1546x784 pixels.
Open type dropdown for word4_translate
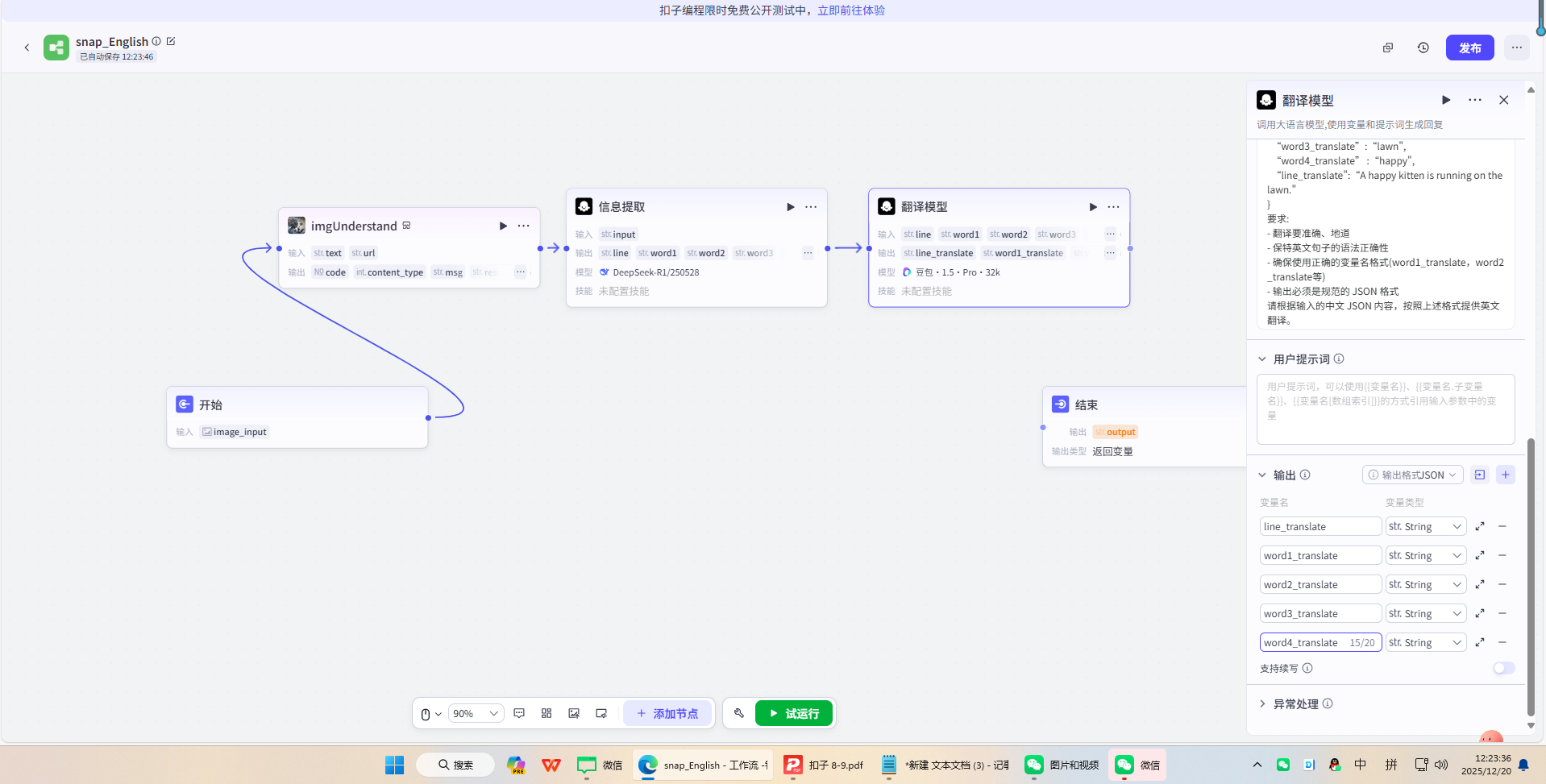1426,642
